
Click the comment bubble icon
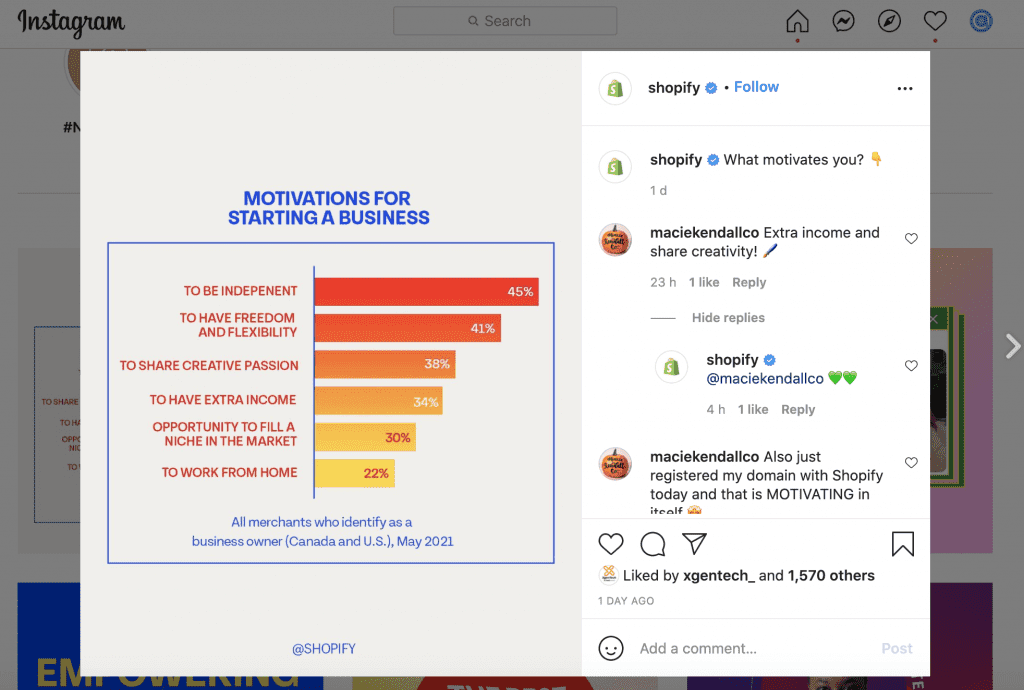coord(652,544)
